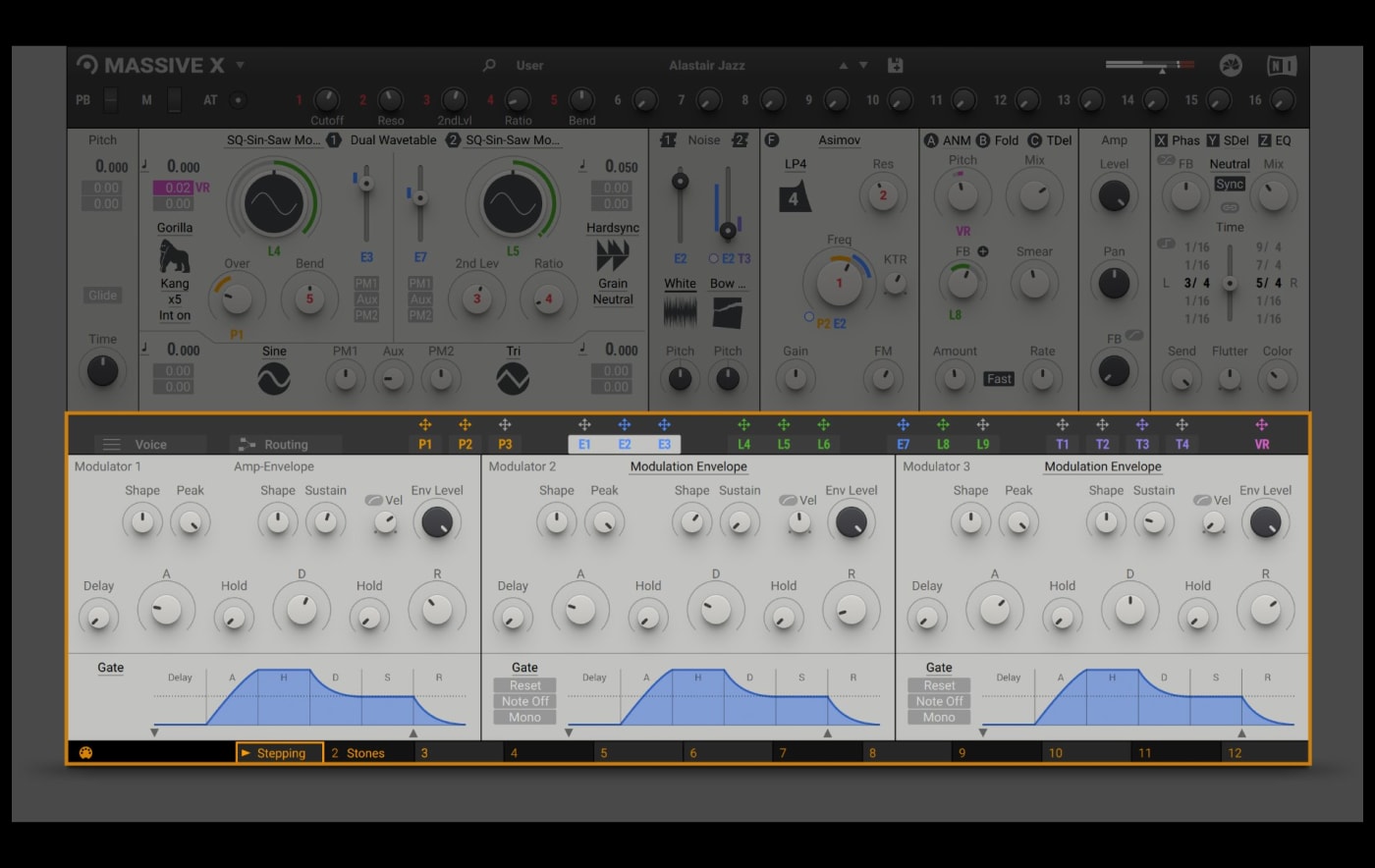This screenshot has height=868, width=1375.
Task: Select the P3 performer tab
Action: 505,444
